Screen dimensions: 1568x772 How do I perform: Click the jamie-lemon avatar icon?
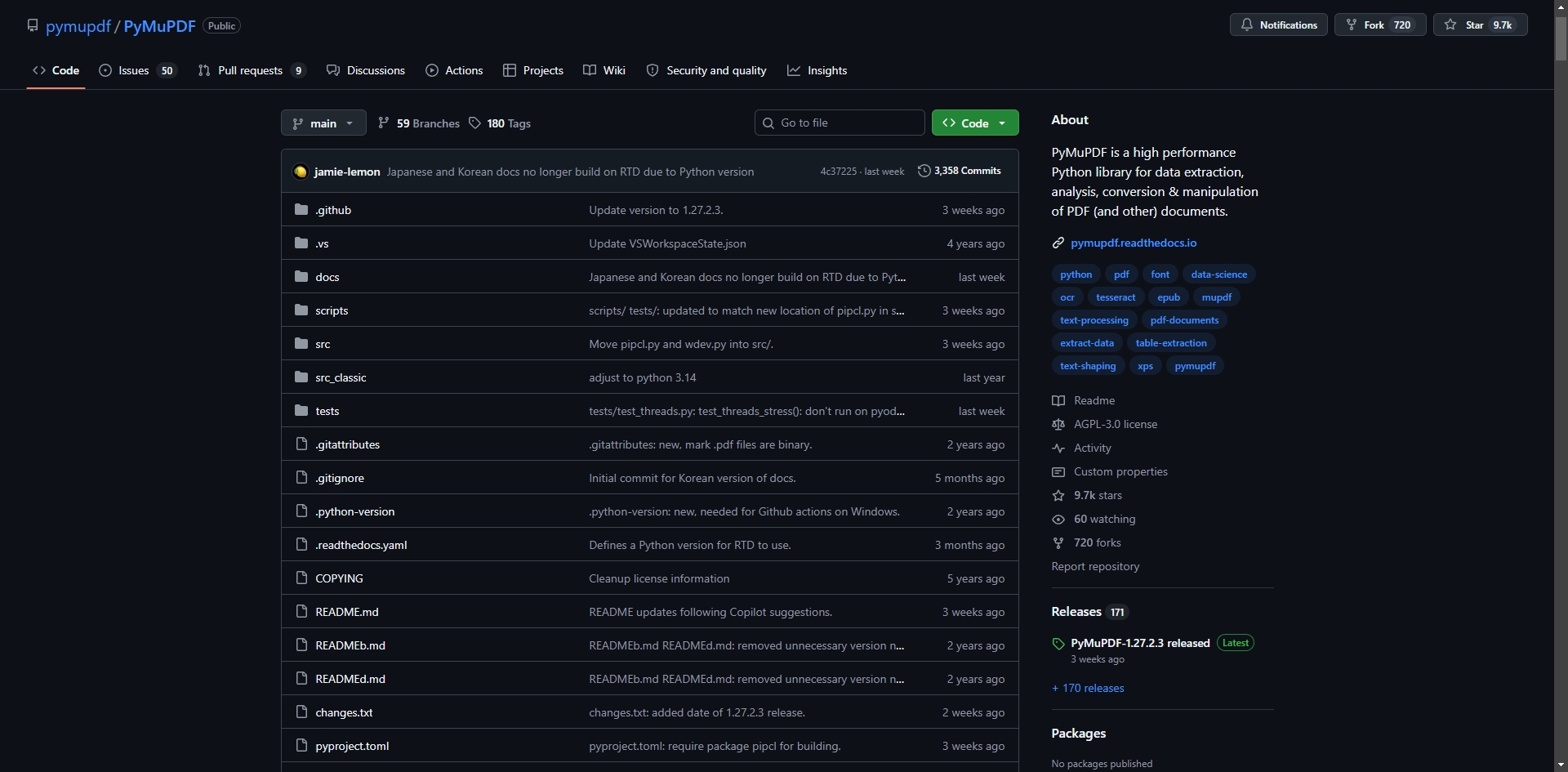[x=301, y=172]
